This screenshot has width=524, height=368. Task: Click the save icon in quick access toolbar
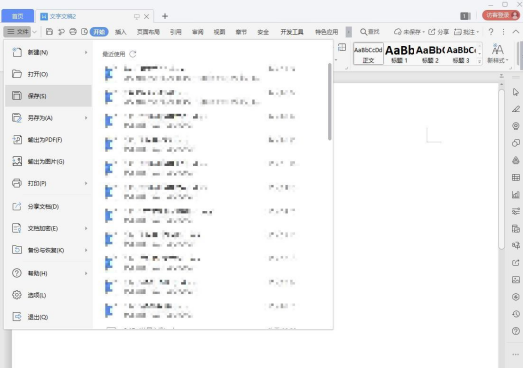[x=49, y=32]
